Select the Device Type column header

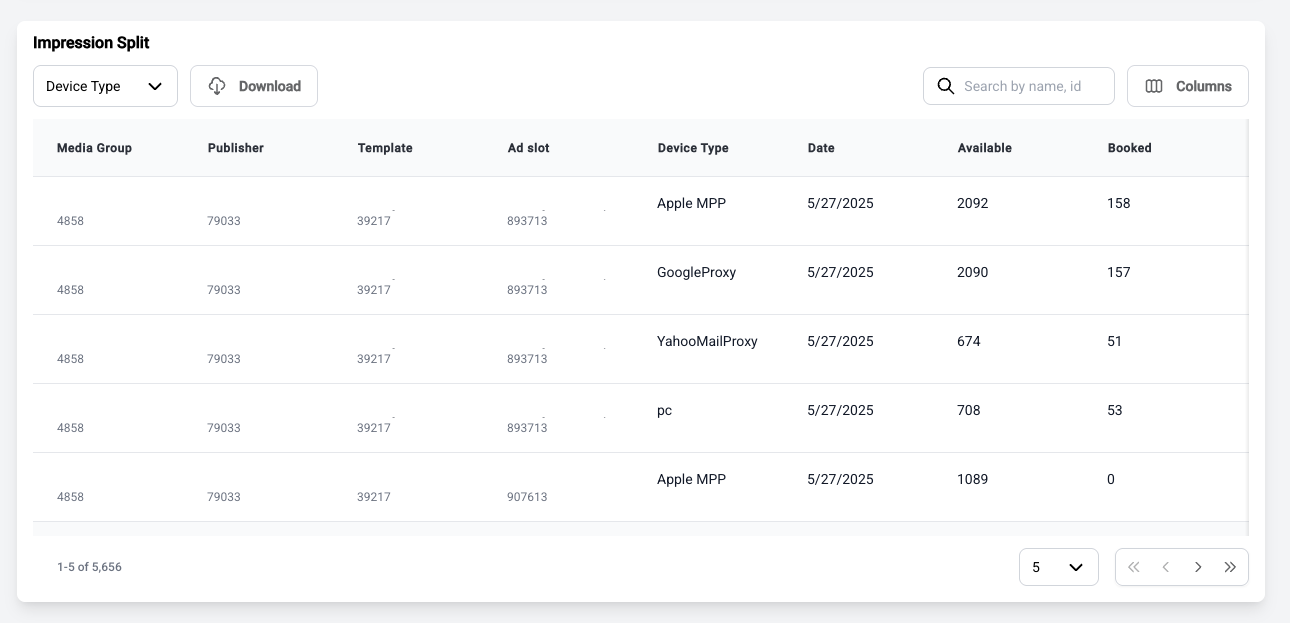point(693,148)
